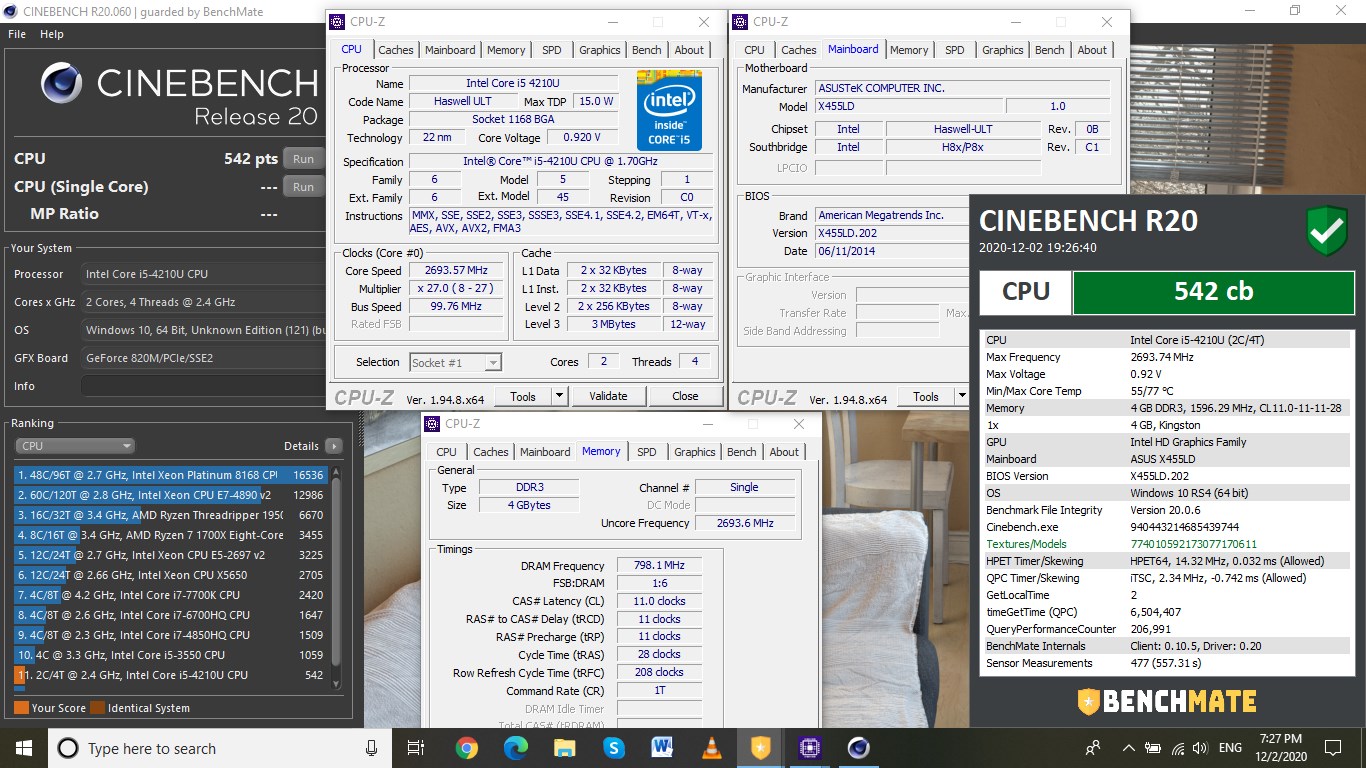The height and width of the screenshot is (768, 1366).
Task: Switch to SPD tab in CPU-Z processor window
Action: click(x=551, y=50)
